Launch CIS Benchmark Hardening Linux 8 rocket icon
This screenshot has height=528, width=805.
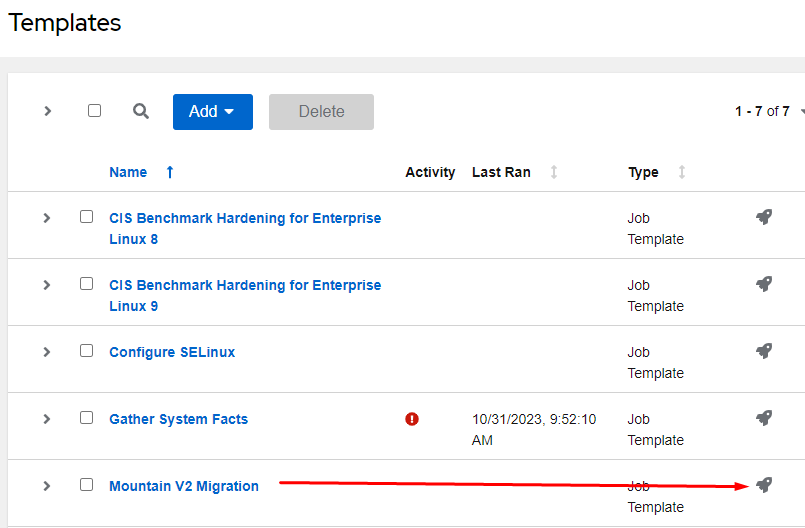coord(764,217)
